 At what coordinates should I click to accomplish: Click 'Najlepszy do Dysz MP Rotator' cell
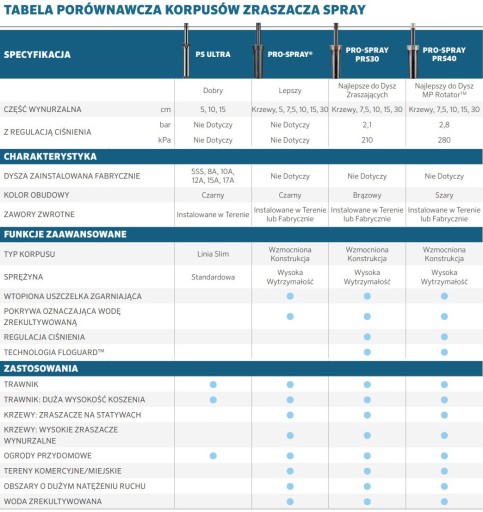tap(444, 90)
